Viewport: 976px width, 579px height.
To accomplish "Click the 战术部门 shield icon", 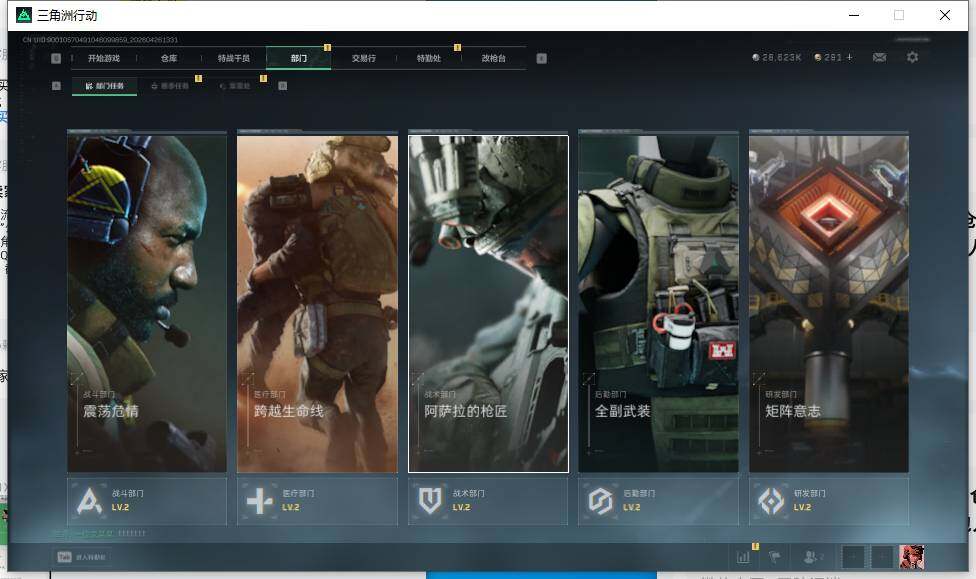I will click(x=430, y=501).
